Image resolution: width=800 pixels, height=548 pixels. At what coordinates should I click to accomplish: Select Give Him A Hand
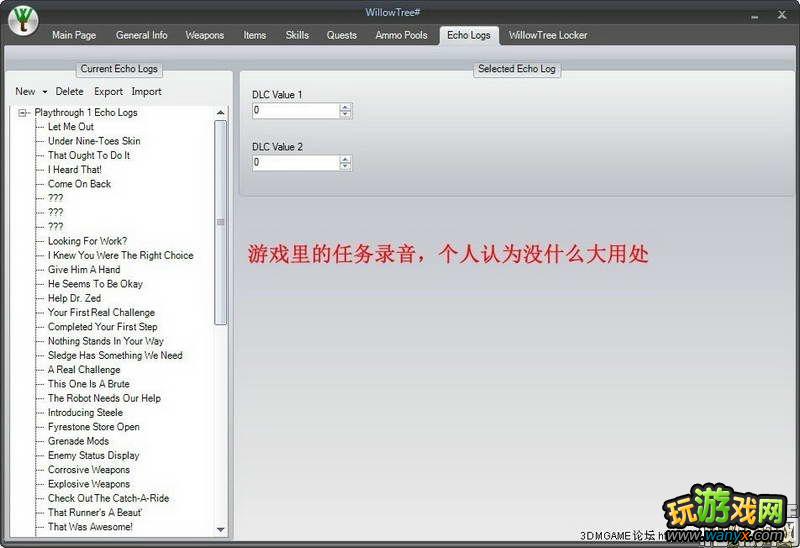tap(84, 269)
